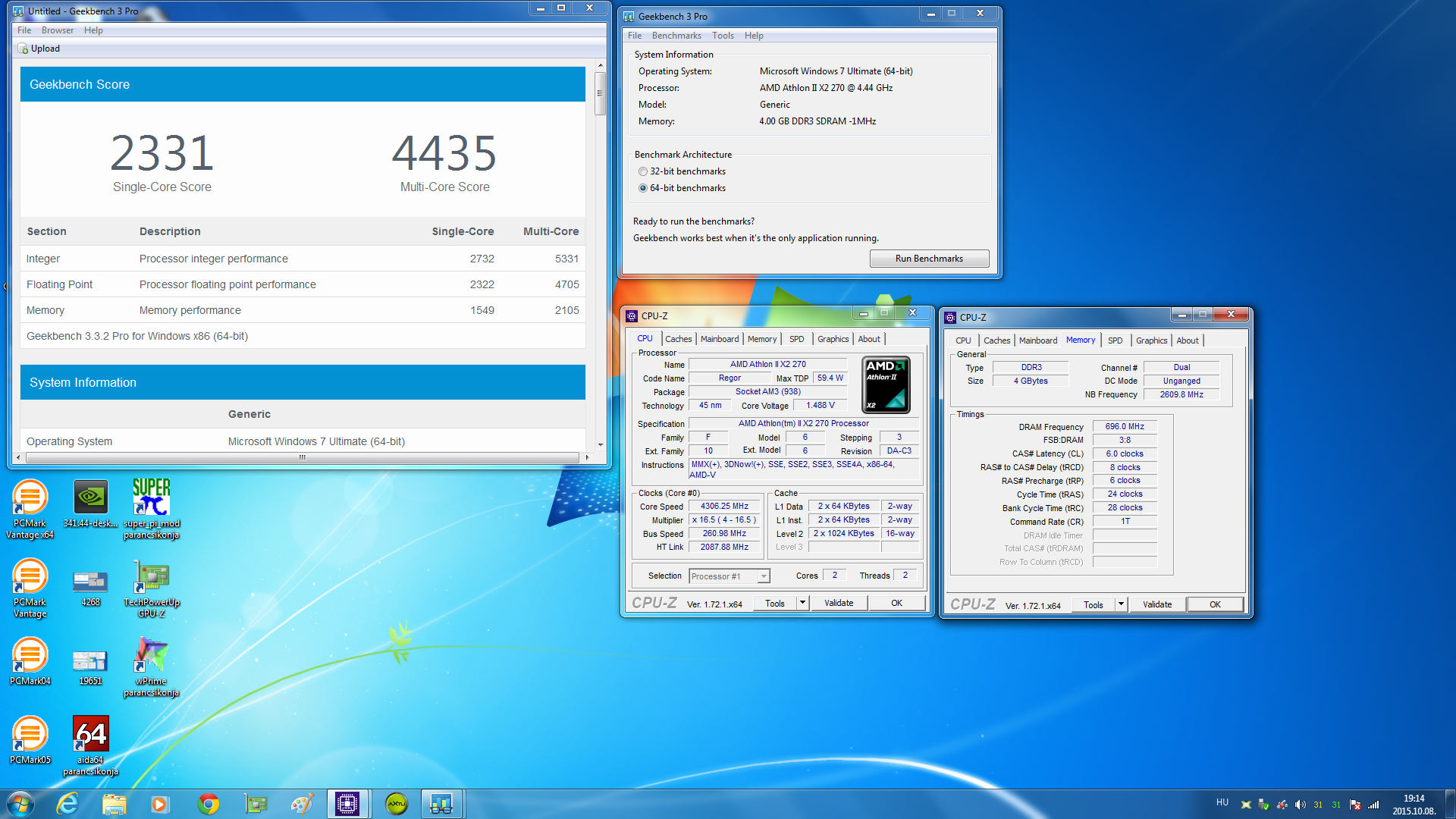1456x819 pixels.
Task: Click the AMD Athlon II logo in CPU-Z
Action: (886, 384)
